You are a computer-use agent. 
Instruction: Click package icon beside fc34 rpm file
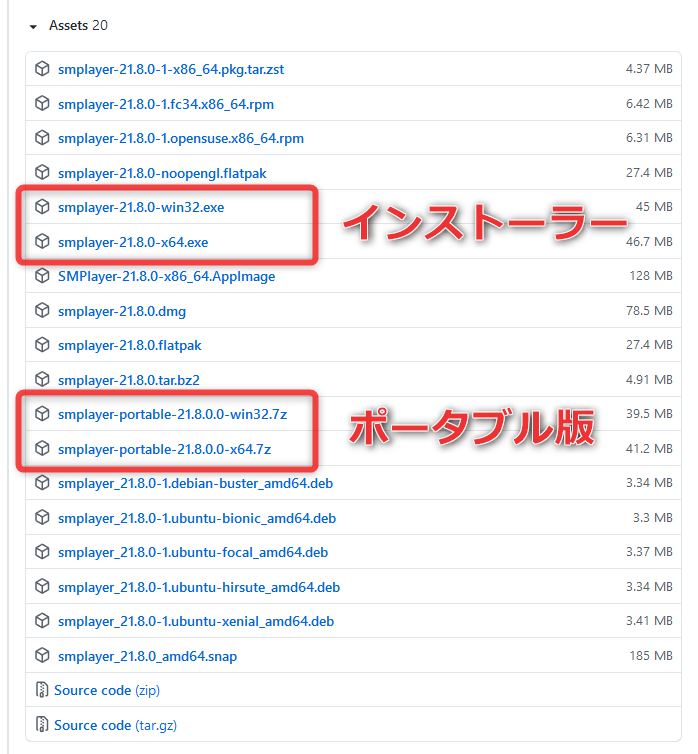point(42,103)
